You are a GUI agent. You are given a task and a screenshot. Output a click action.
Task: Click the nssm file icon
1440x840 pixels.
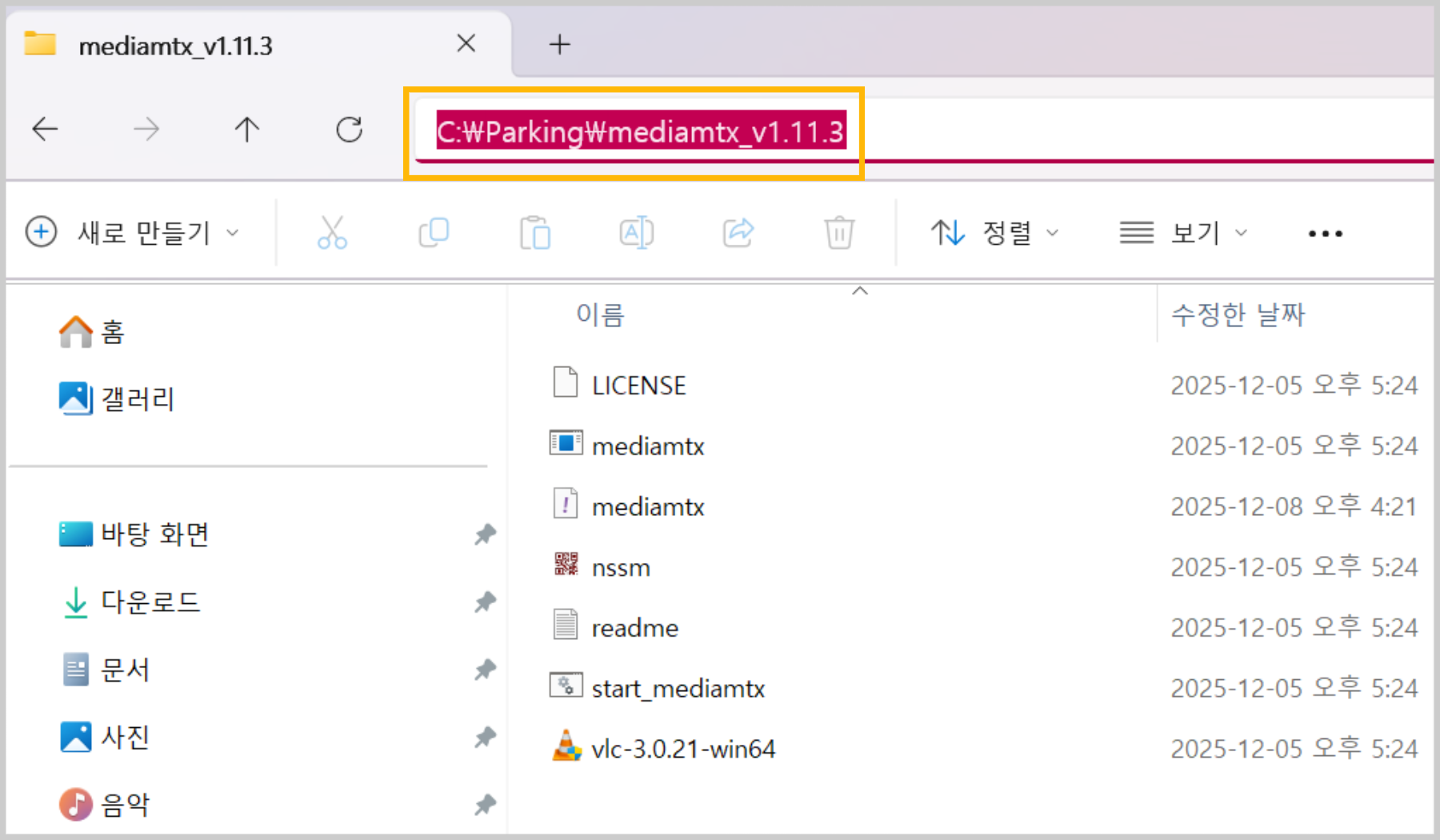pyautogui.click(x=566, y=564)
